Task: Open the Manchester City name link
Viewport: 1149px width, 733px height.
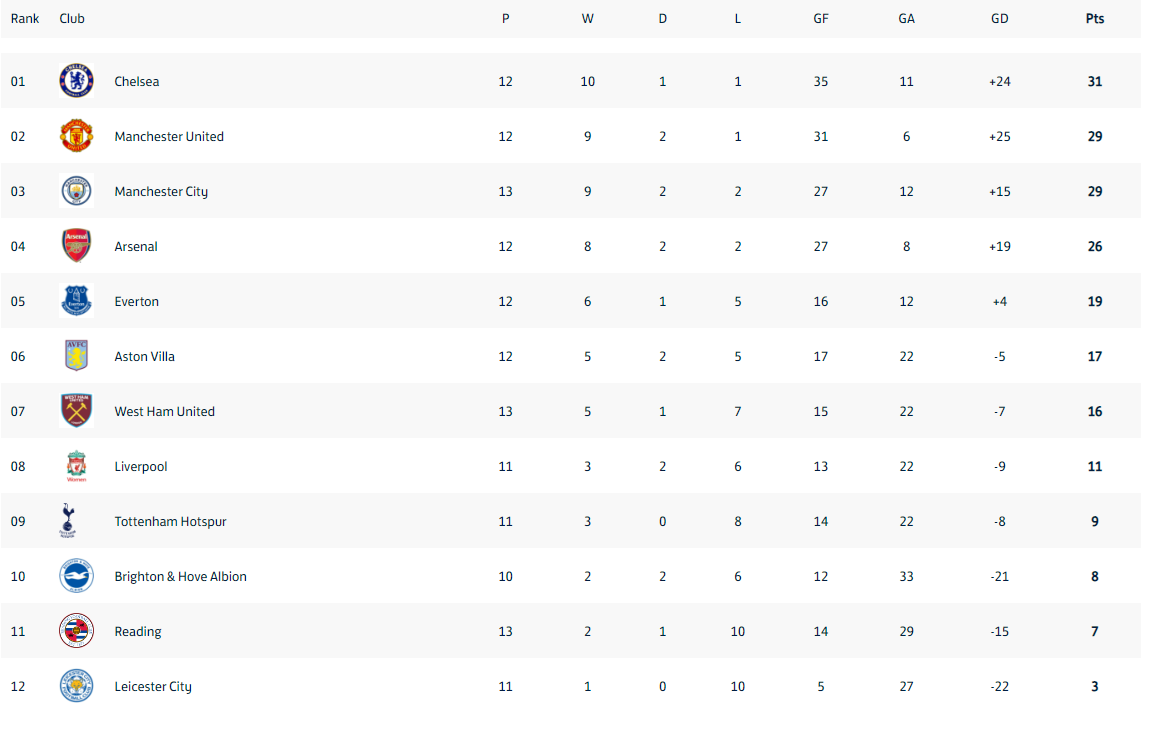Action: pyautogui.click(x=161, y=191)
